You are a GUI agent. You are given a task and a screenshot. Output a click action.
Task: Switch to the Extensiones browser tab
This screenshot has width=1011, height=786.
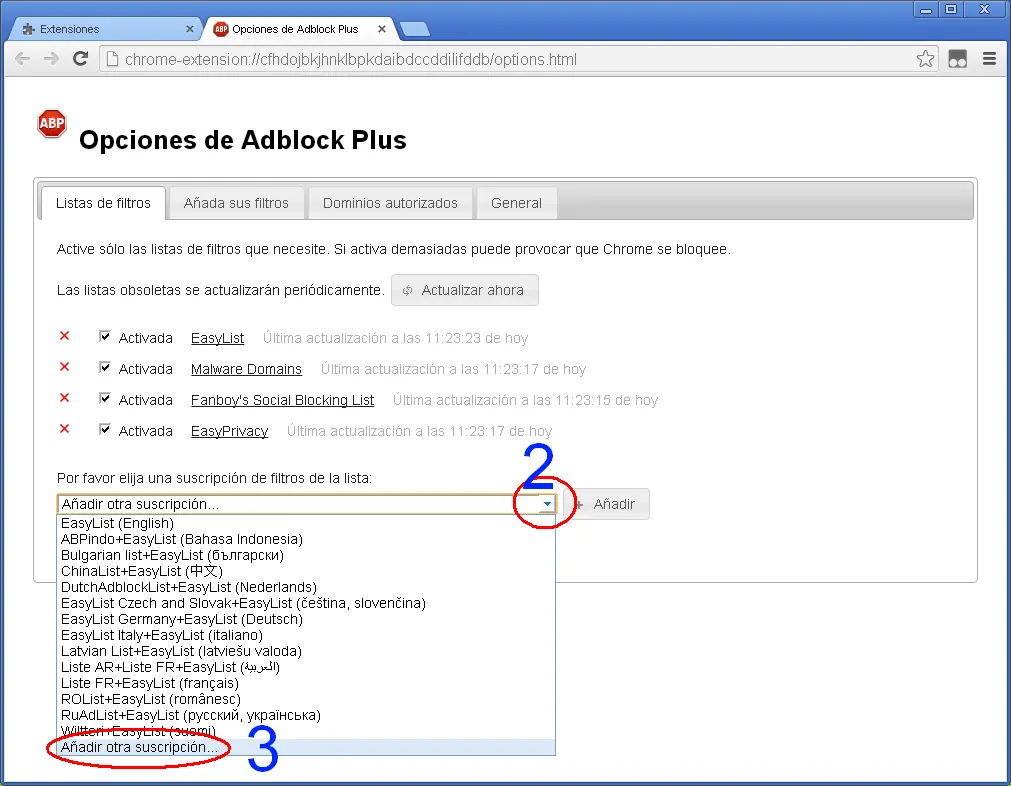103,29
